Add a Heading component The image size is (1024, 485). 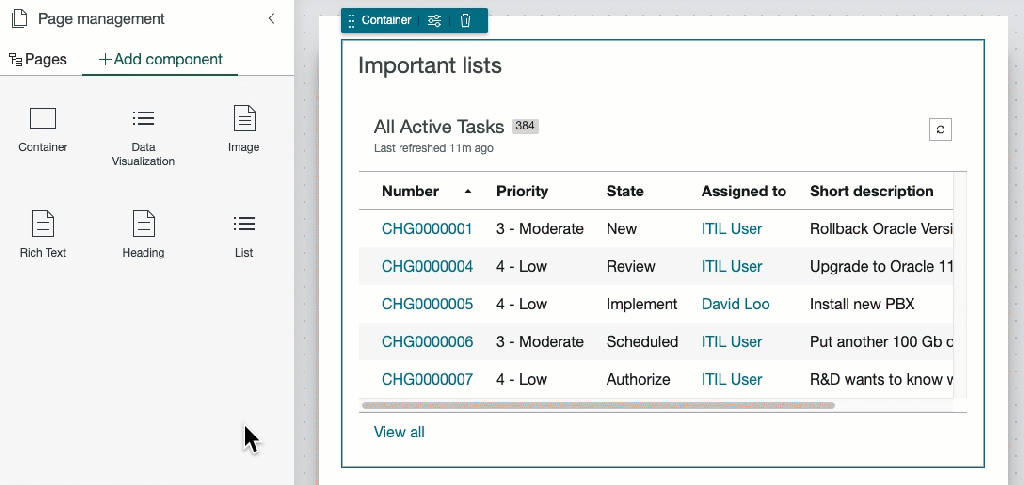pos(143,234)
